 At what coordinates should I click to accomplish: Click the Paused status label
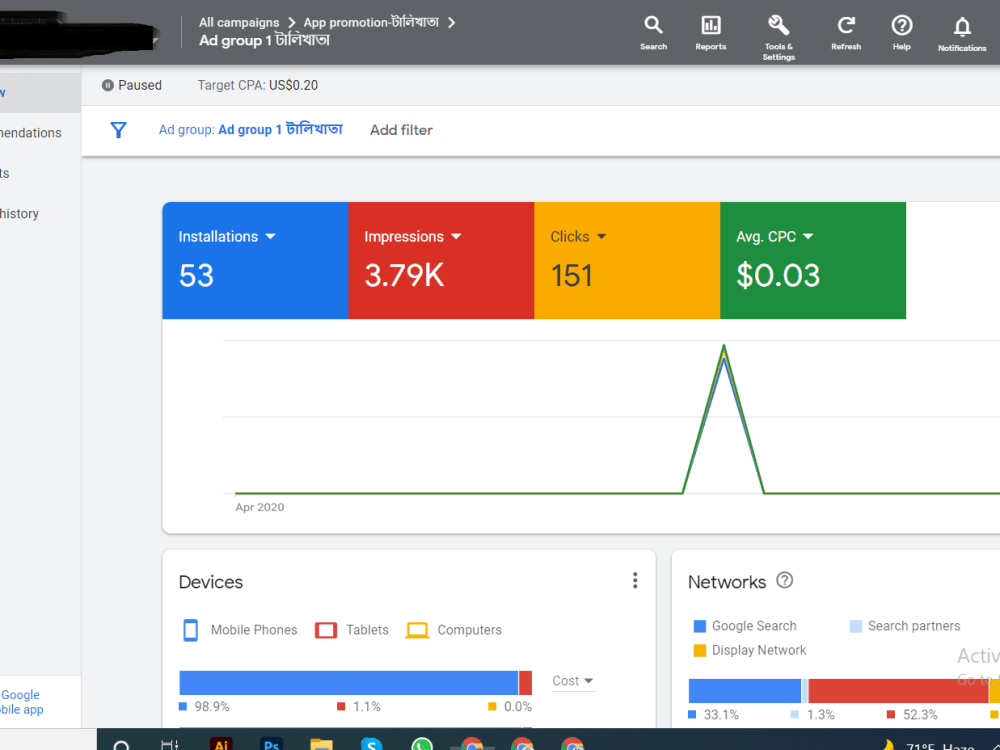click(140, 85)
